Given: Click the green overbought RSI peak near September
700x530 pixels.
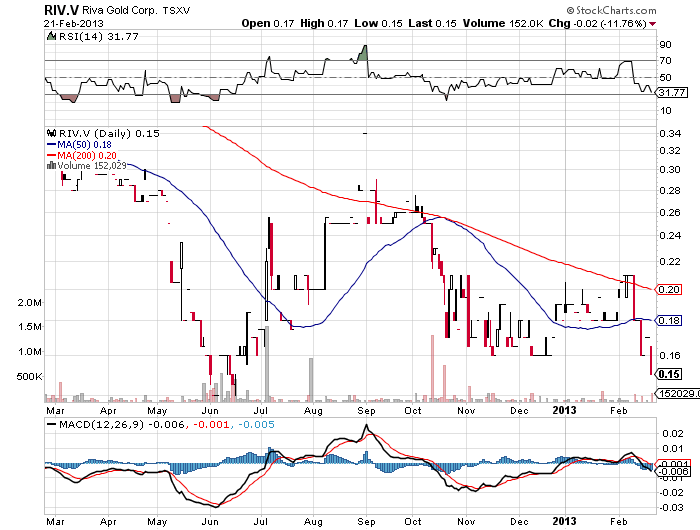Looking at the screenshot, I should coord(363,53).
